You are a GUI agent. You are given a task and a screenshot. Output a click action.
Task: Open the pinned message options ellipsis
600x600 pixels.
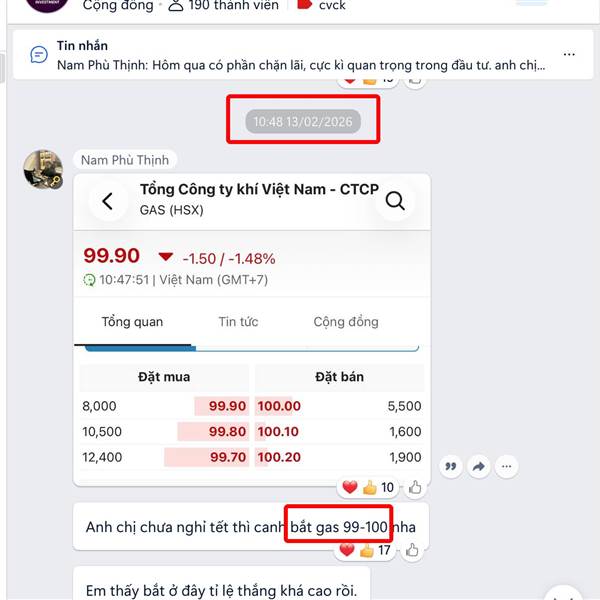(x=569, y=54)
